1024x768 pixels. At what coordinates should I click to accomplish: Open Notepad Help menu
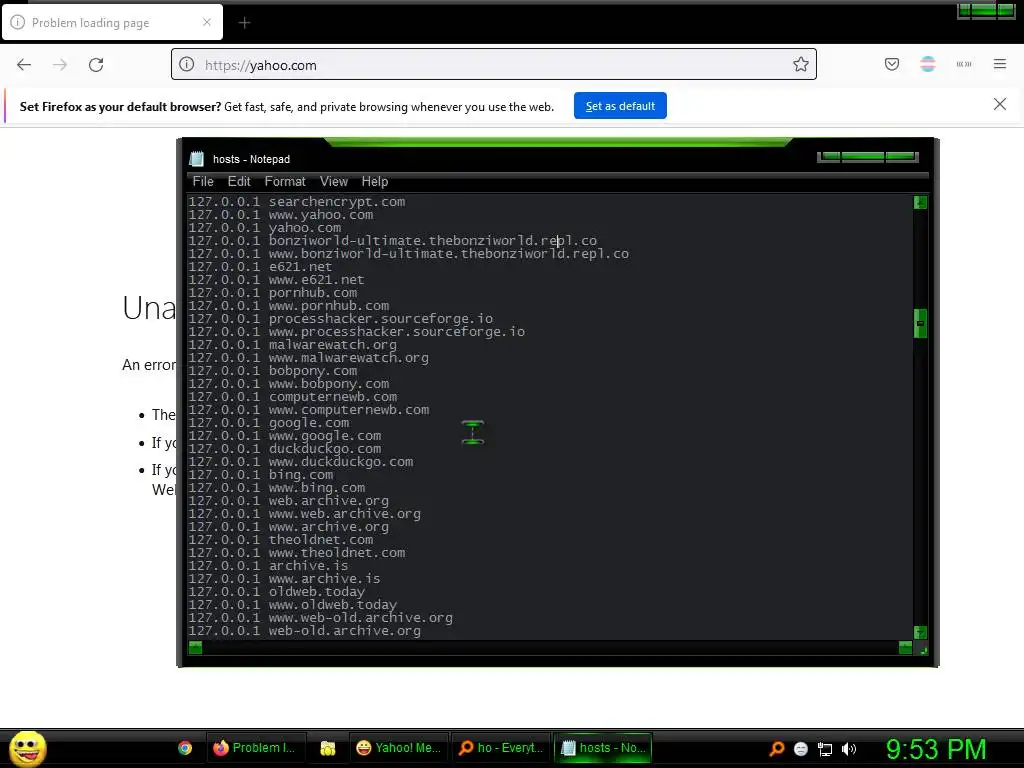click(x=375, y=182)
